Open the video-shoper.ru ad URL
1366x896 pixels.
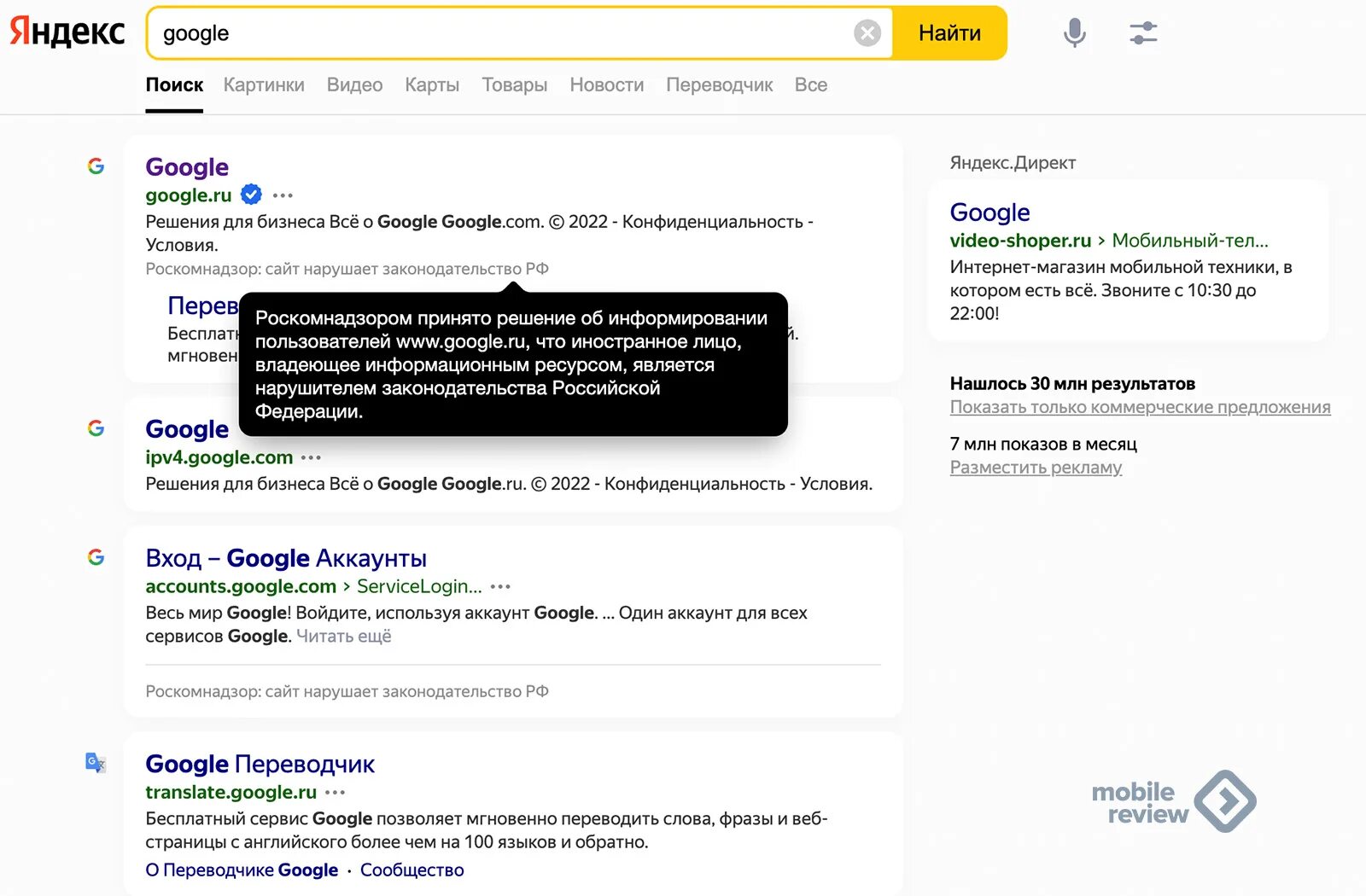click(1020, 241)
